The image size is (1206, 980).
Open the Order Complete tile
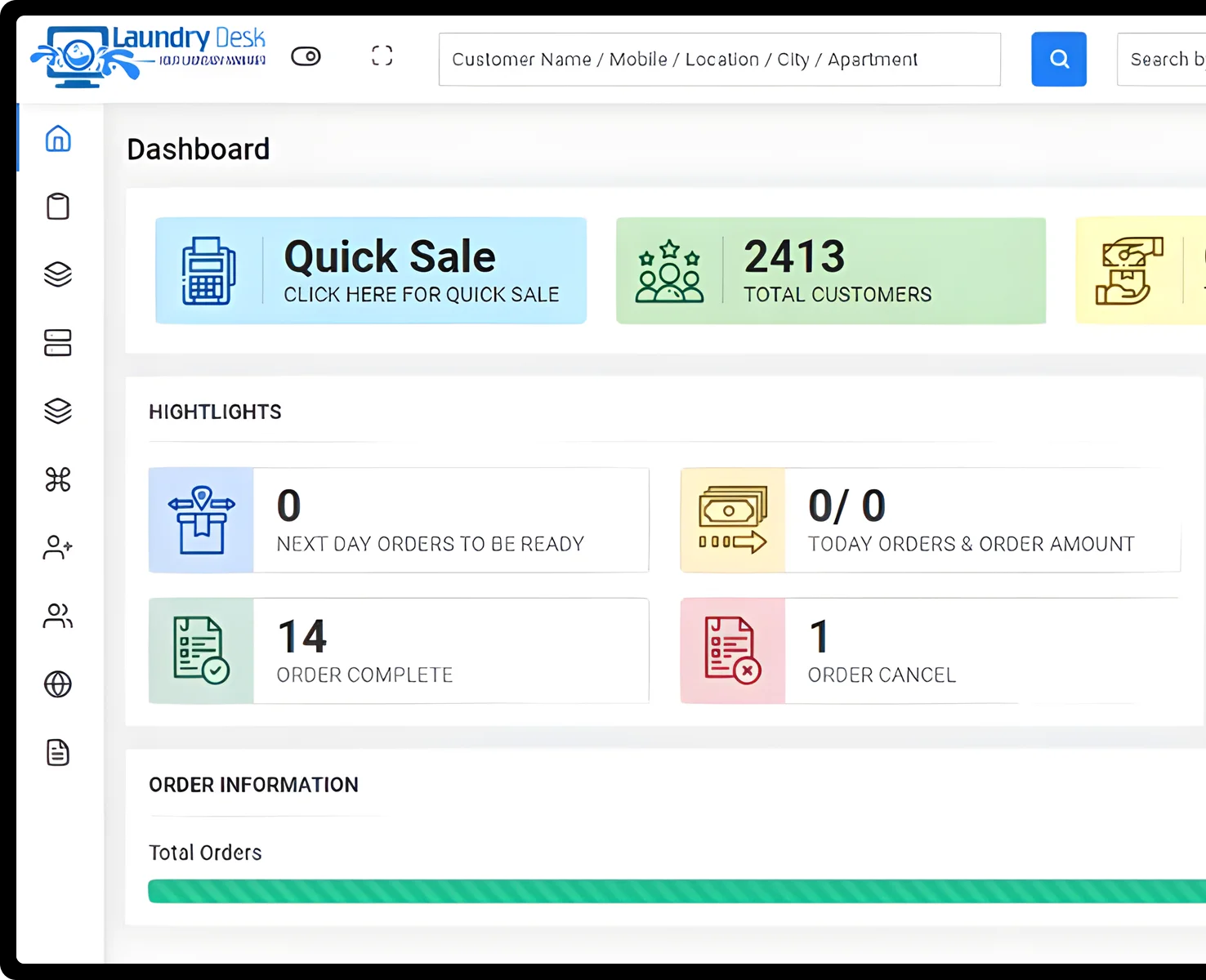[399, 651]
